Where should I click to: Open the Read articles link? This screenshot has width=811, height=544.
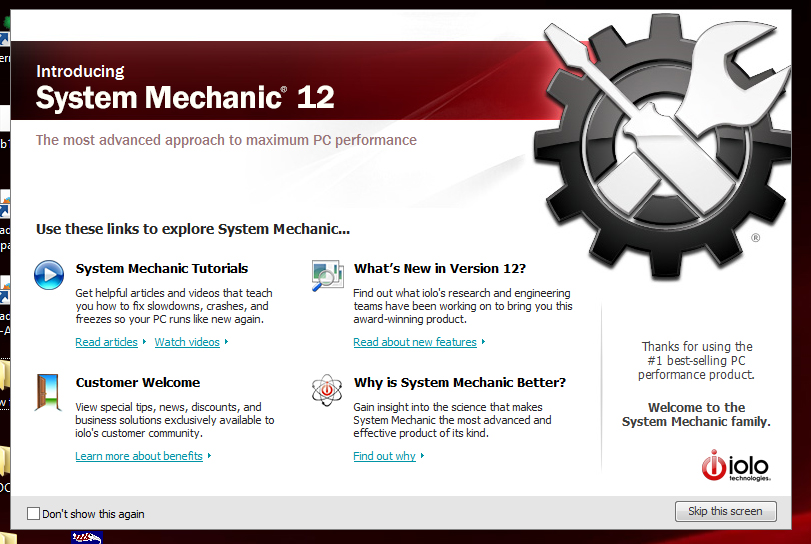pos(107,342)
